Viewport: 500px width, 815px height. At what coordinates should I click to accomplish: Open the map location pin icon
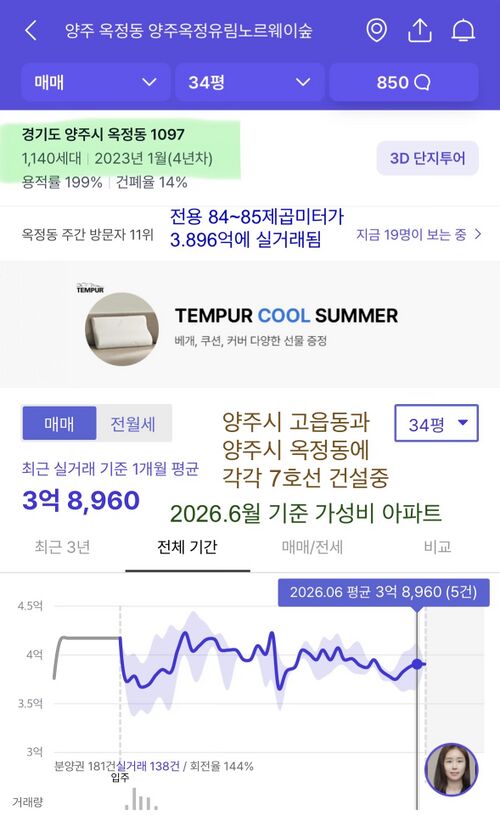click(x=376, y=30)
